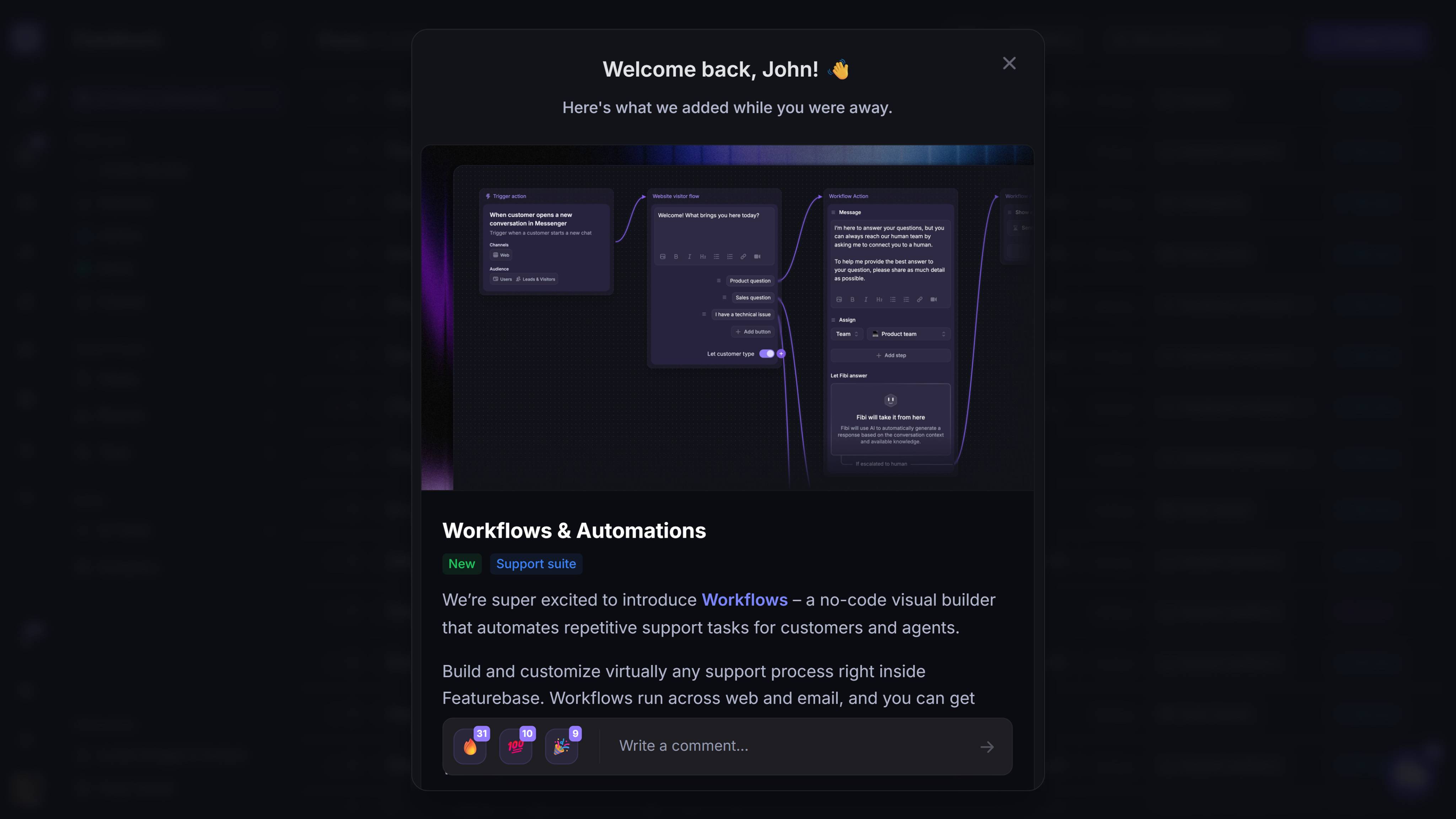Click the purple plus next to the toggle

pyautogui.click(x=781, y=354)
